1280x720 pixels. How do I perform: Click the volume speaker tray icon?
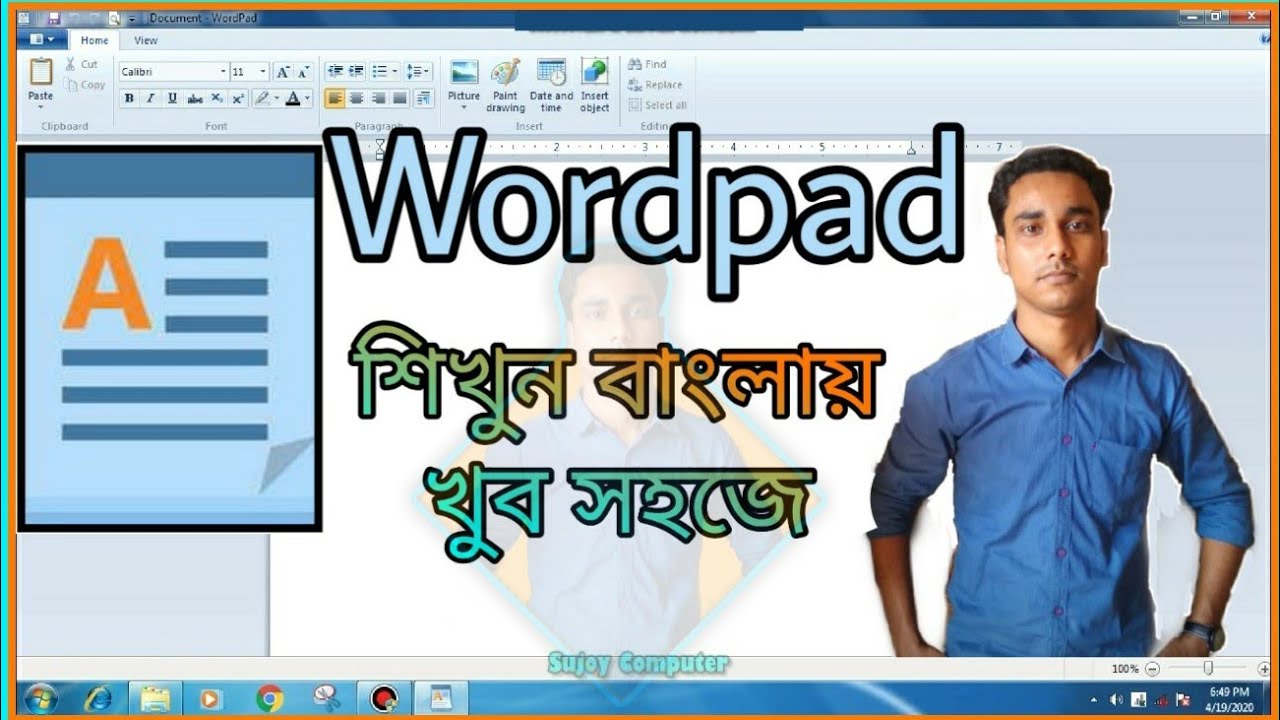[x=1116, y=699]
